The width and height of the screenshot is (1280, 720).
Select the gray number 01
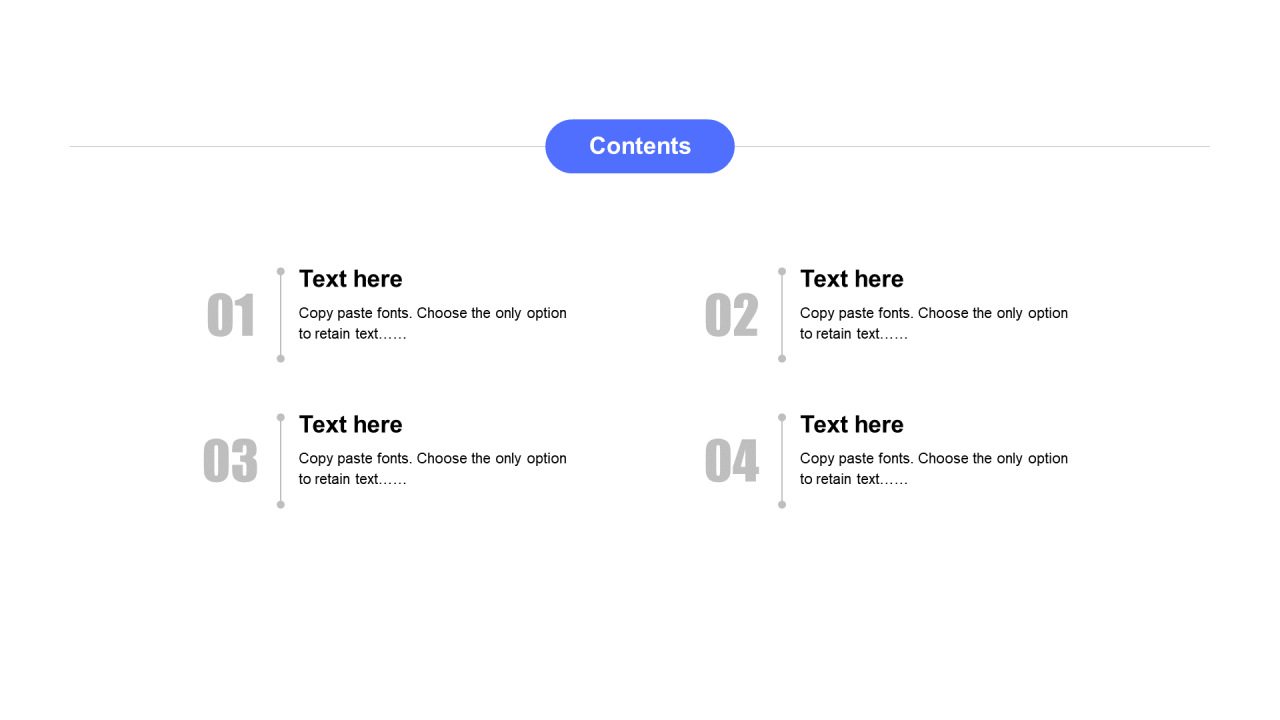click(x=231, y=315)
